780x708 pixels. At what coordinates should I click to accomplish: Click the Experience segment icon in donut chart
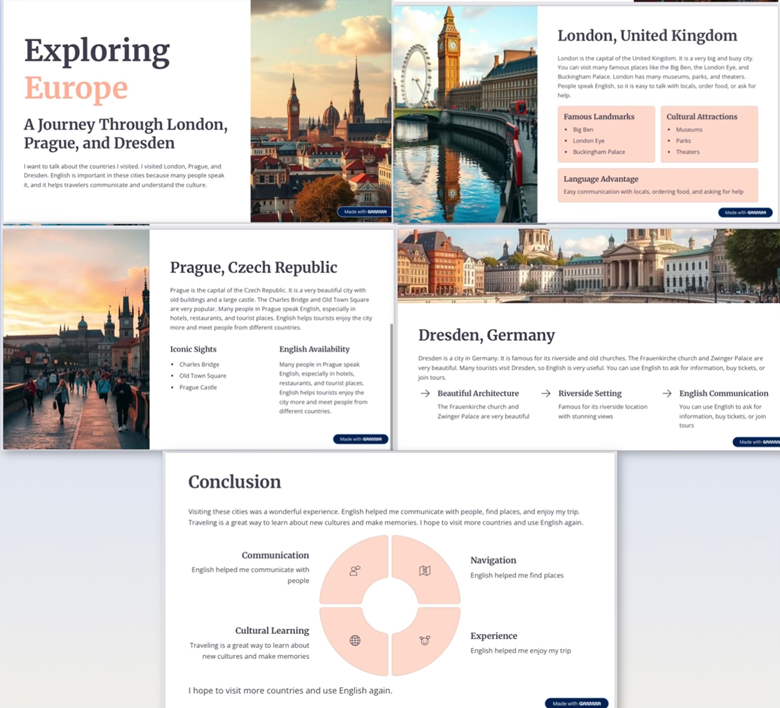[425, 640]
